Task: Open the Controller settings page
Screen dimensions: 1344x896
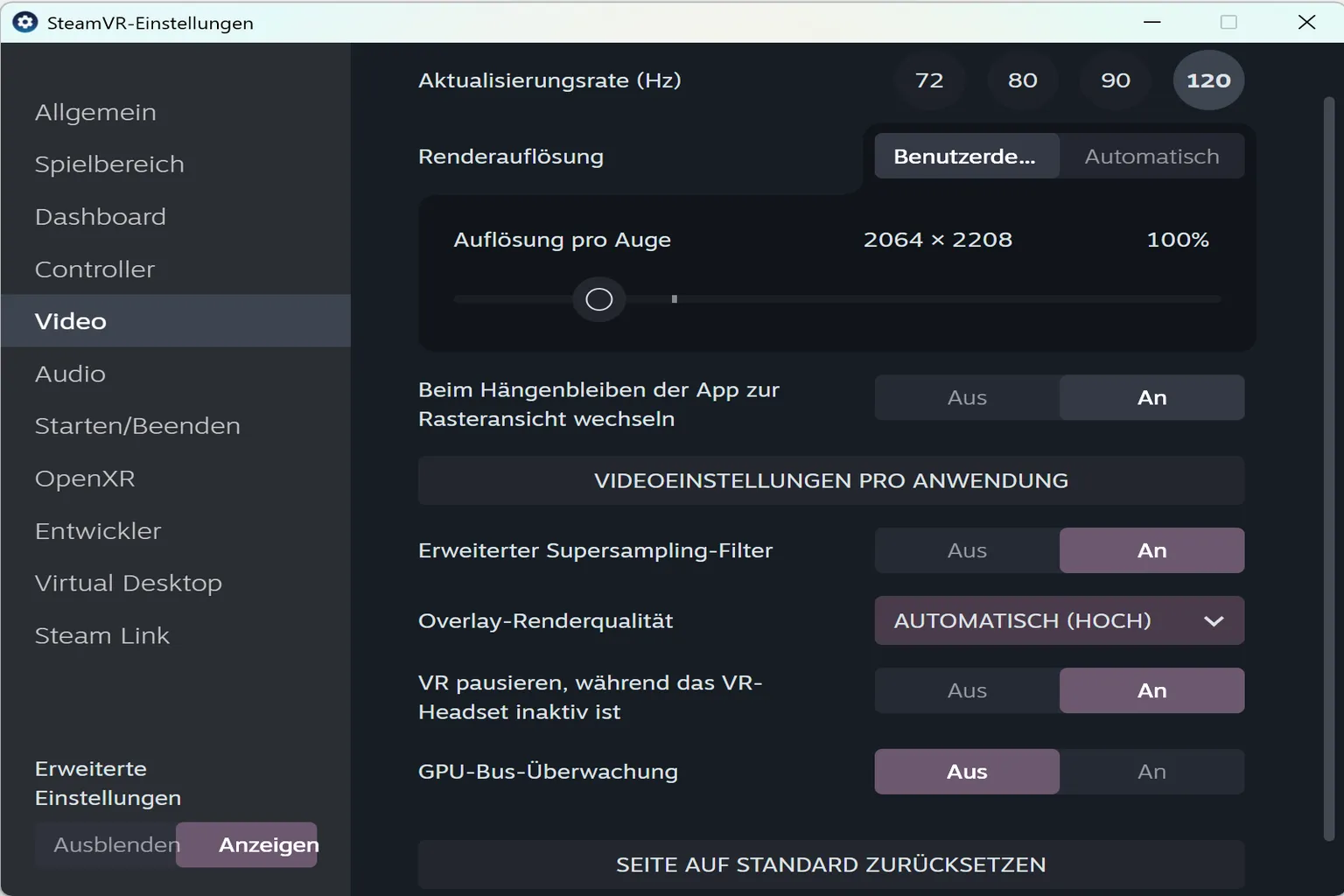Action: pyautogui.click(x=175, y=269)
